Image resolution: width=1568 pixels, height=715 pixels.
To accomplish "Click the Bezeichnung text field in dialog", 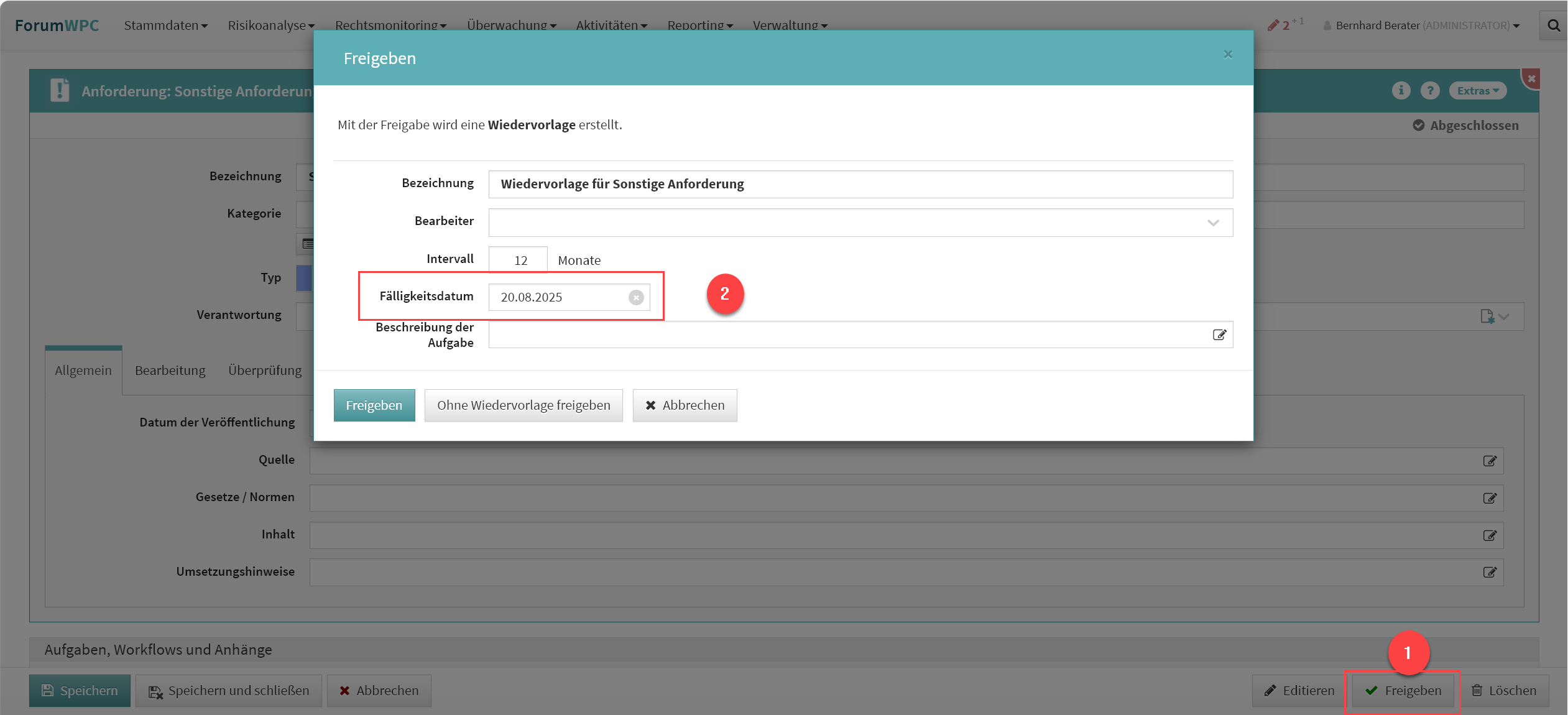I will tap(860, 185).
